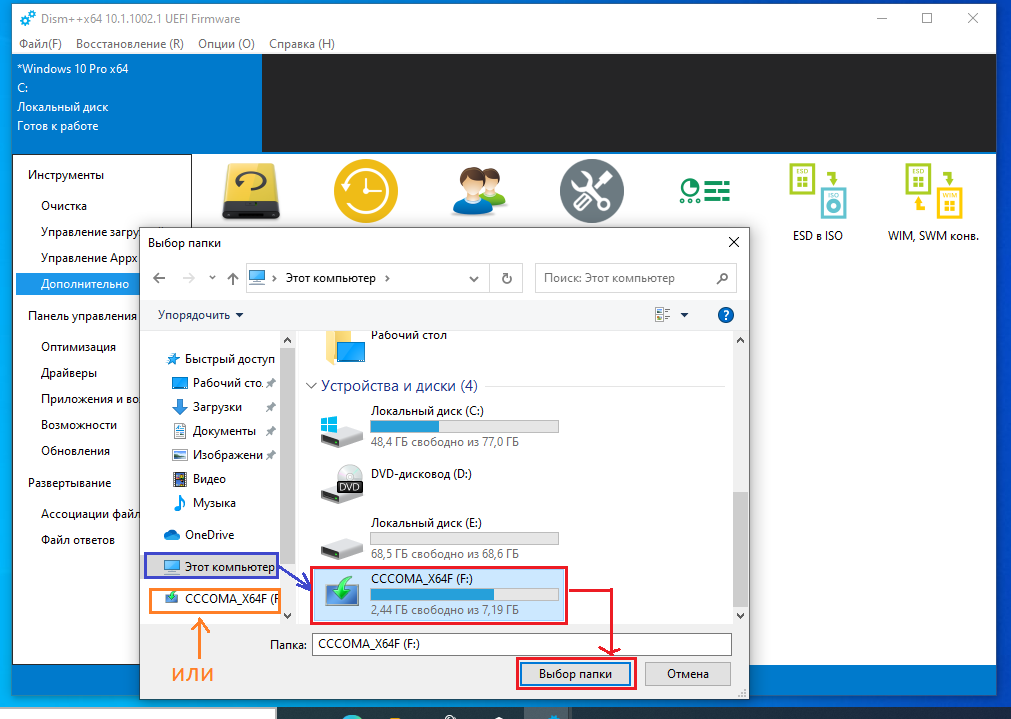Refresh the folder dialog location
The width and height of the screenshot is (1011, 719).
(x=507, y=278)
